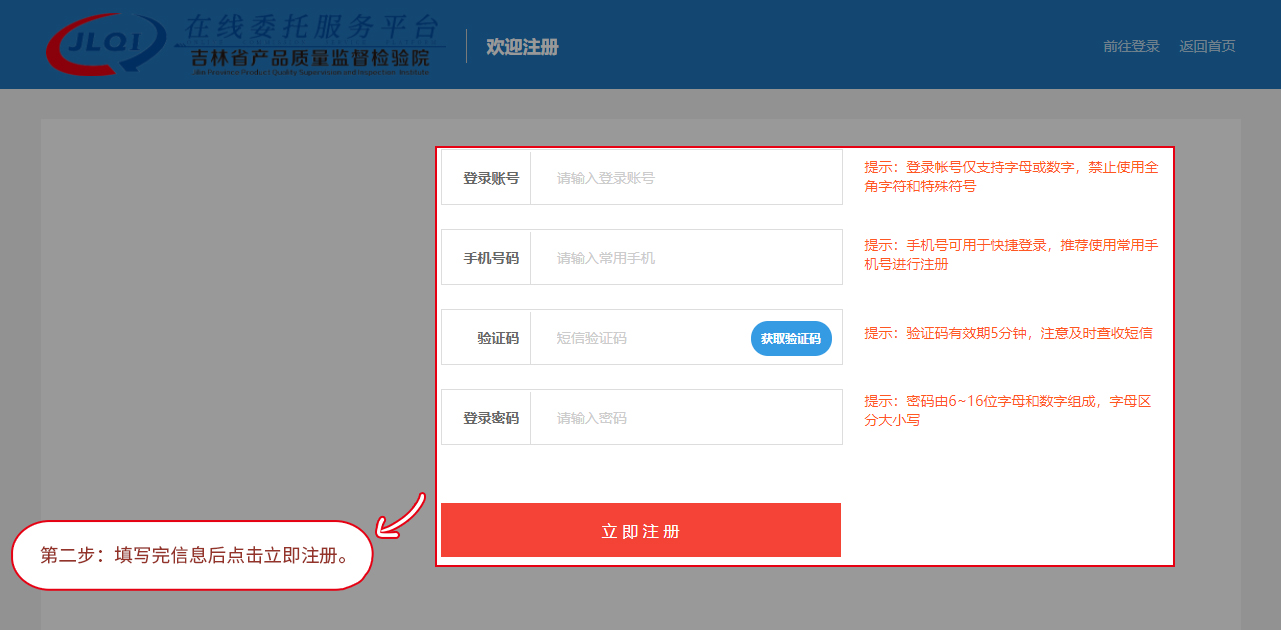Viewport: 1281px width, 630px height.
Task: Click the 登录账号 field label
Action: coord(490,178)
